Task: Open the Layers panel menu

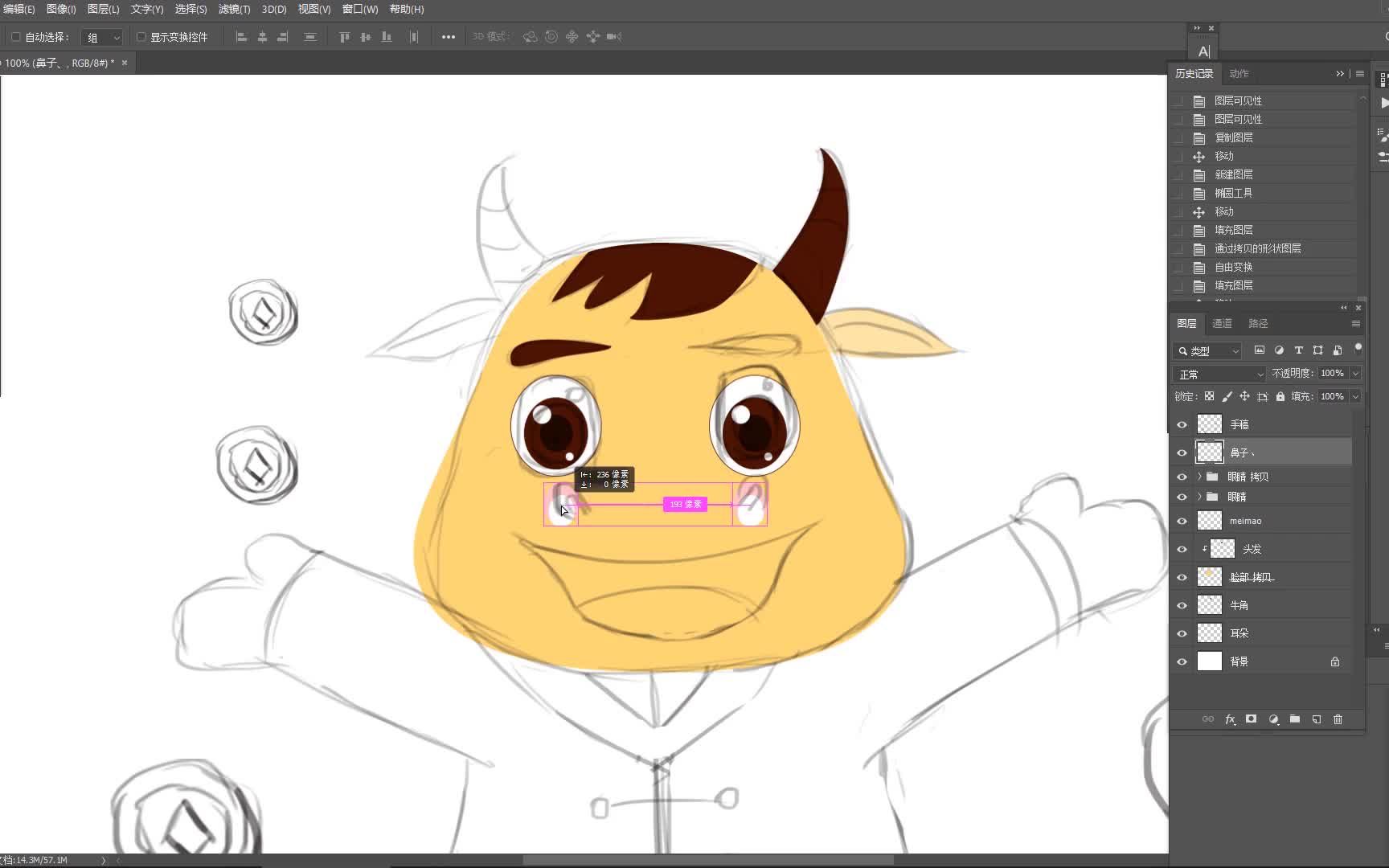Action: tap(1355, 323)
